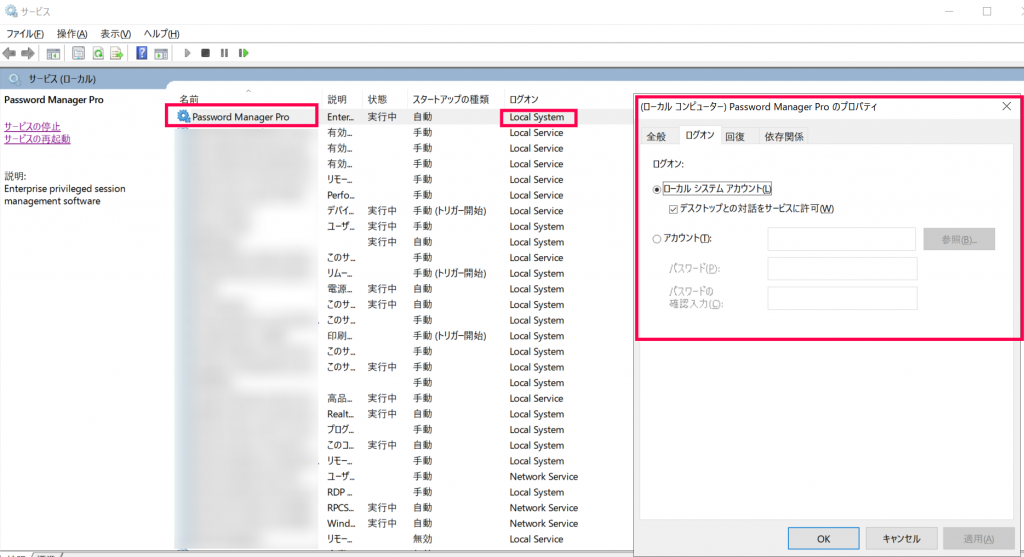Screen dimensions: 1024x557
Task: Select the アカウント radio button
Action: 657,238
